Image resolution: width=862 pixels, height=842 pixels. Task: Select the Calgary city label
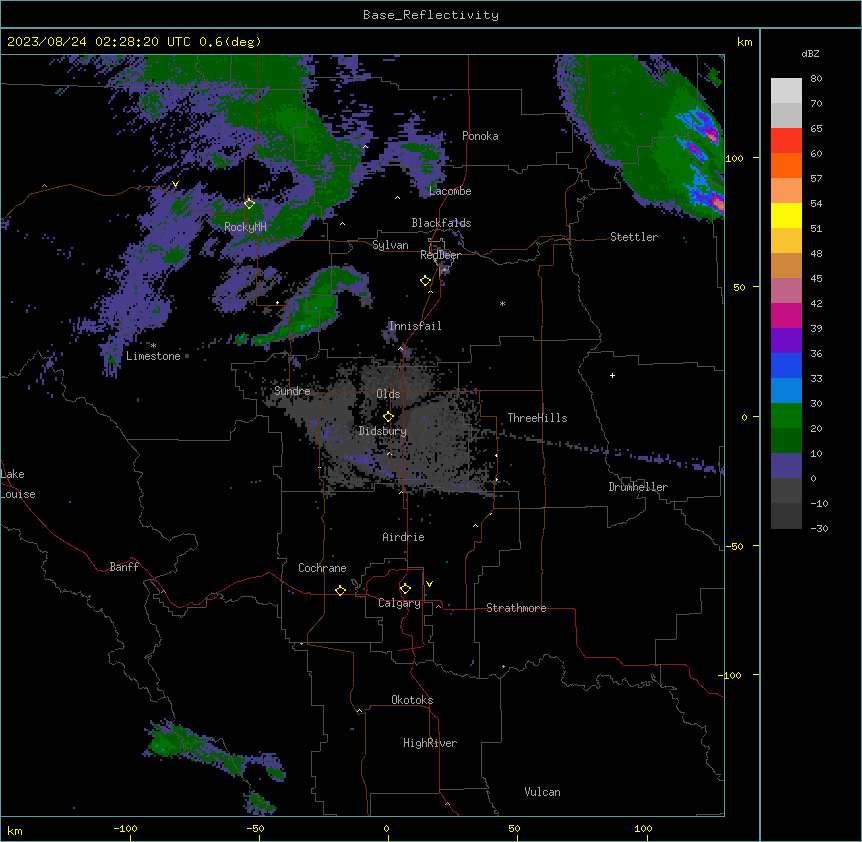400,603
